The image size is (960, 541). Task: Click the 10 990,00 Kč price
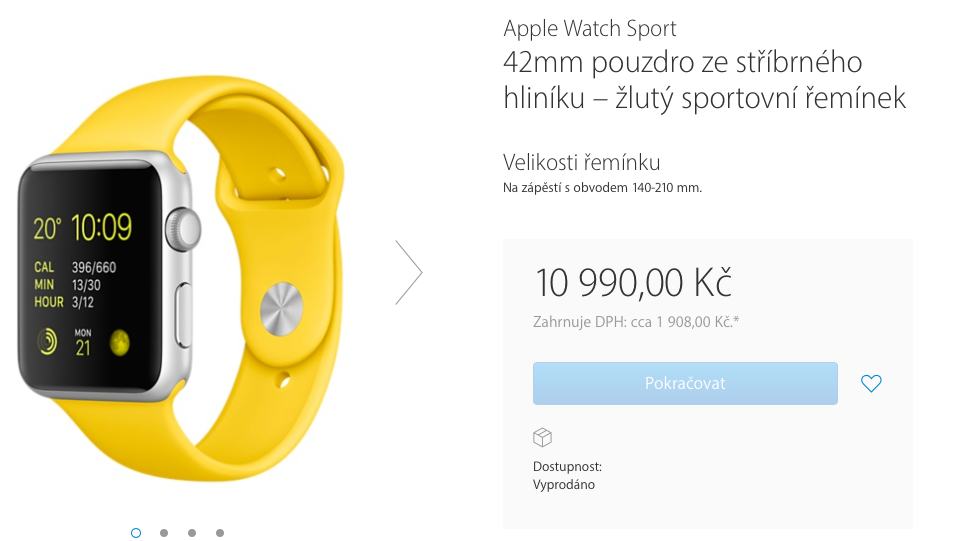[x=634, y=283]
